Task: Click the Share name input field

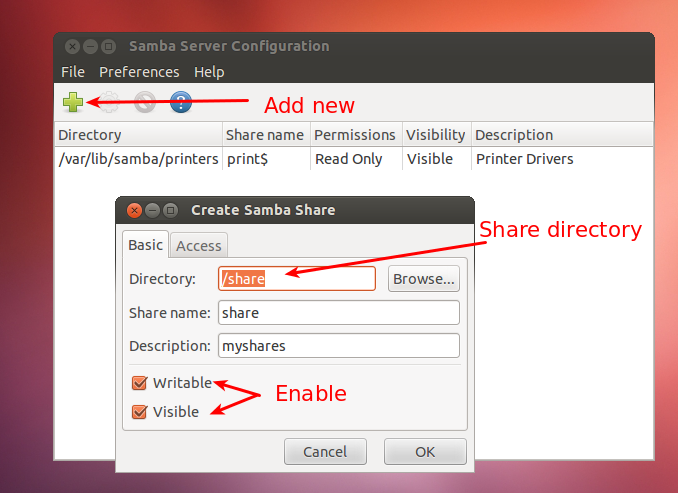Action: [x=339, y=313]
